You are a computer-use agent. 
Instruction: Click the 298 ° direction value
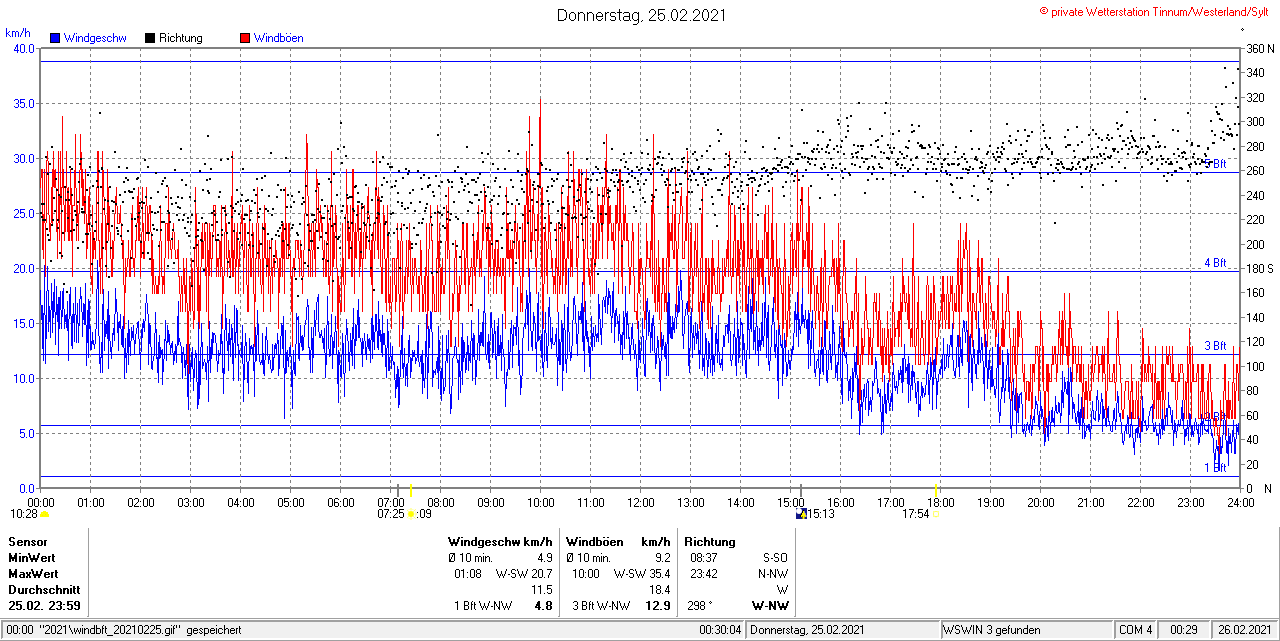(702, 606)
